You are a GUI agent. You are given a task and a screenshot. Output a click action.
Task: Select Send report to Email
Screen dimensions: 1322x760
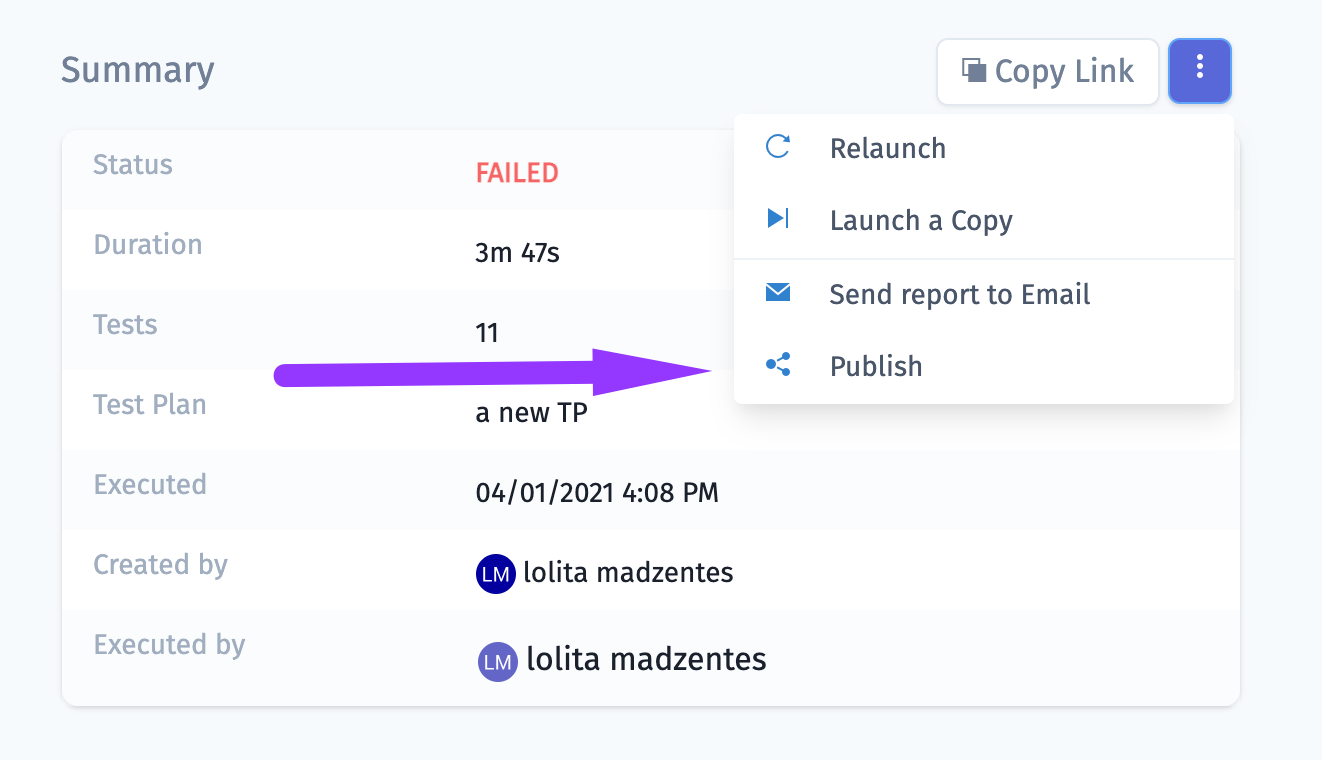point(984,294)
